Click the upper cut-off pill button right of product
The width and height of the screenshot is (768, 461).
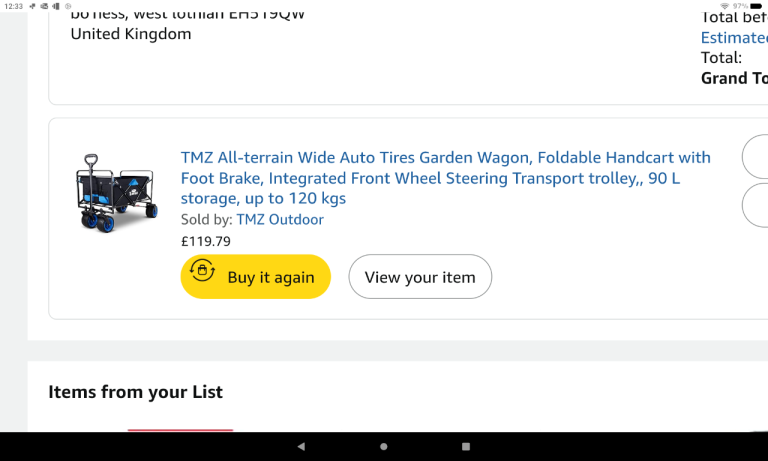point(755,157)
